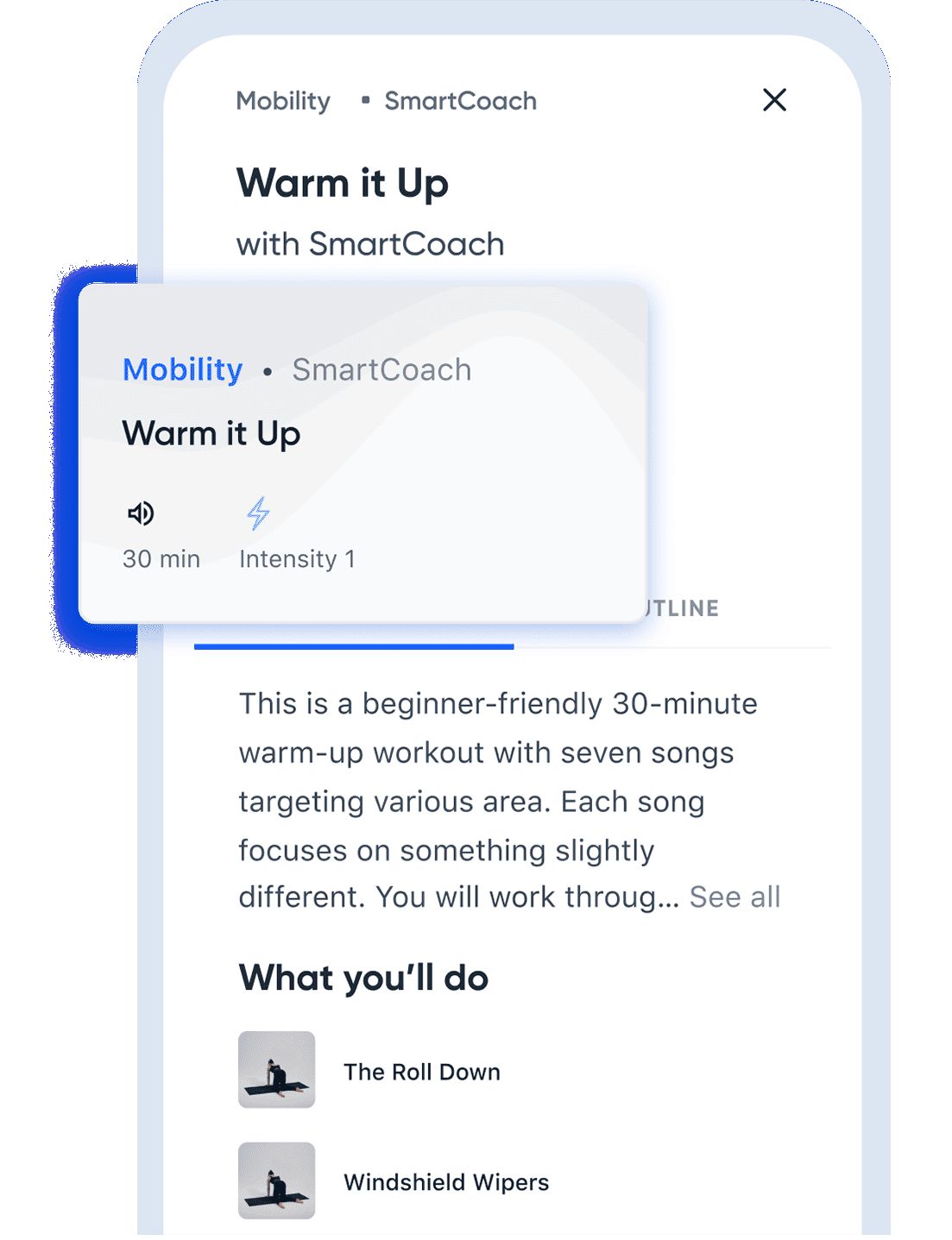Open the Windshield Wipers exercise item
This screenshot has height=1240, width=952.
click(446, 1182)
